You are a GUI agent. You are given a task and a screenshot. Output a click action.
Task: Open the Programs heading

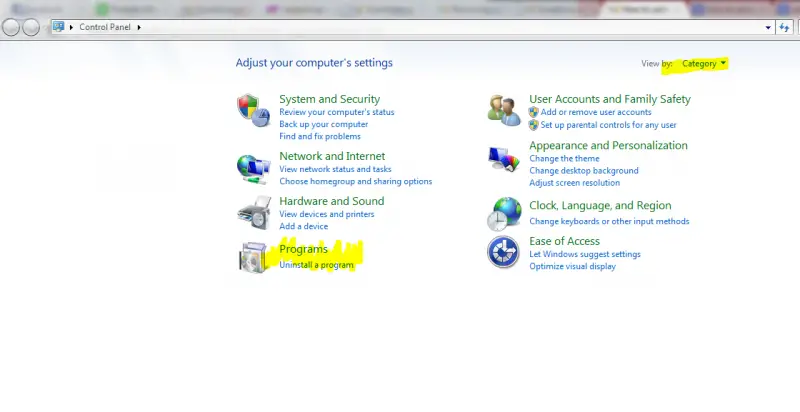coord(304,249)
